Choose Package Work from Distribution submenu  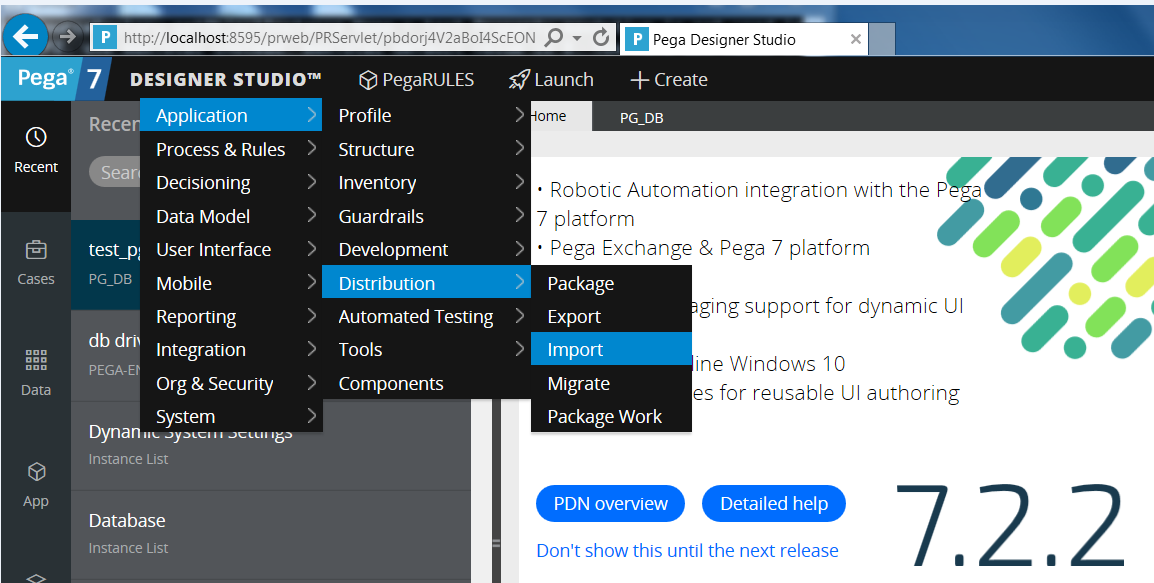coord(611,417)
